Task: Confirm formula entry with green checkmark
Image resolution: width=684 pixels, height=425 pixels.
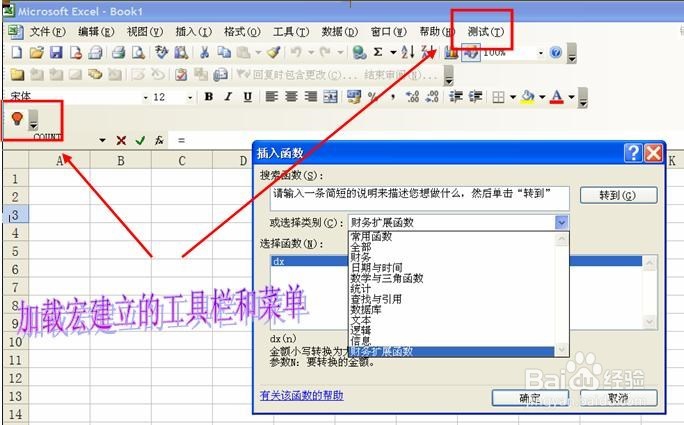Action: coord(140,141)
